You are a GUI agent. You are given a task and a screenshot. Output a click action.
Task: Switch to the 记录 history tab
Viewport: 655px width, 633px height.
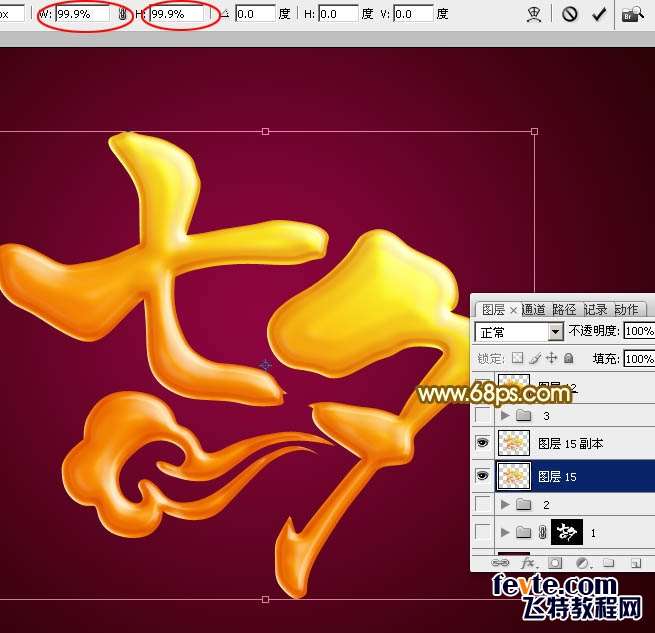(595, 310)
